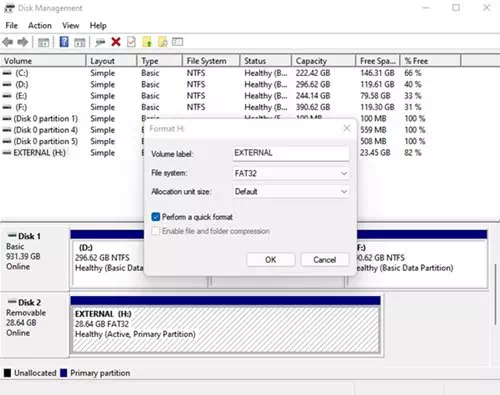Select the (Disk 0 partition 5) row
This screenshot has width=500, height=395.
pyautogui.click(x=45, y=141)
